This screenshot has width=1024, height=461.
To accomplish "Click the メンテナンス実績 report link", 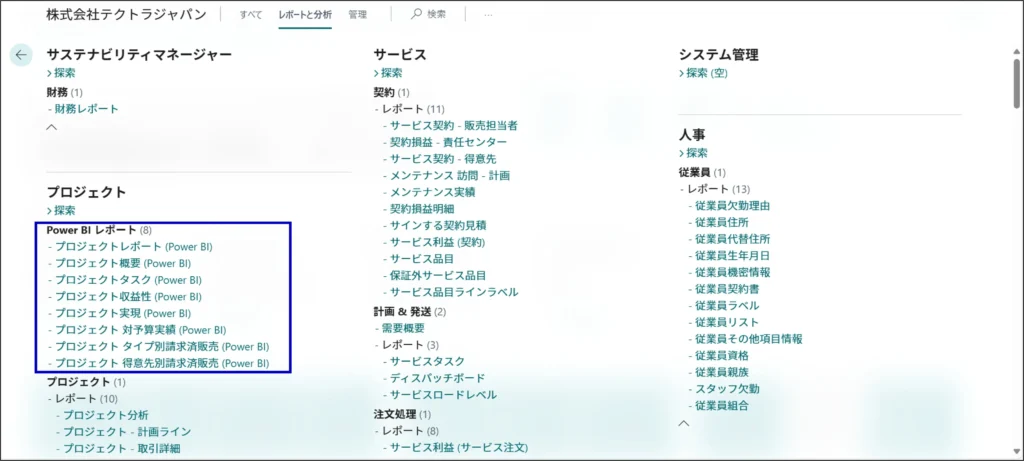I will tap(432, 192).
